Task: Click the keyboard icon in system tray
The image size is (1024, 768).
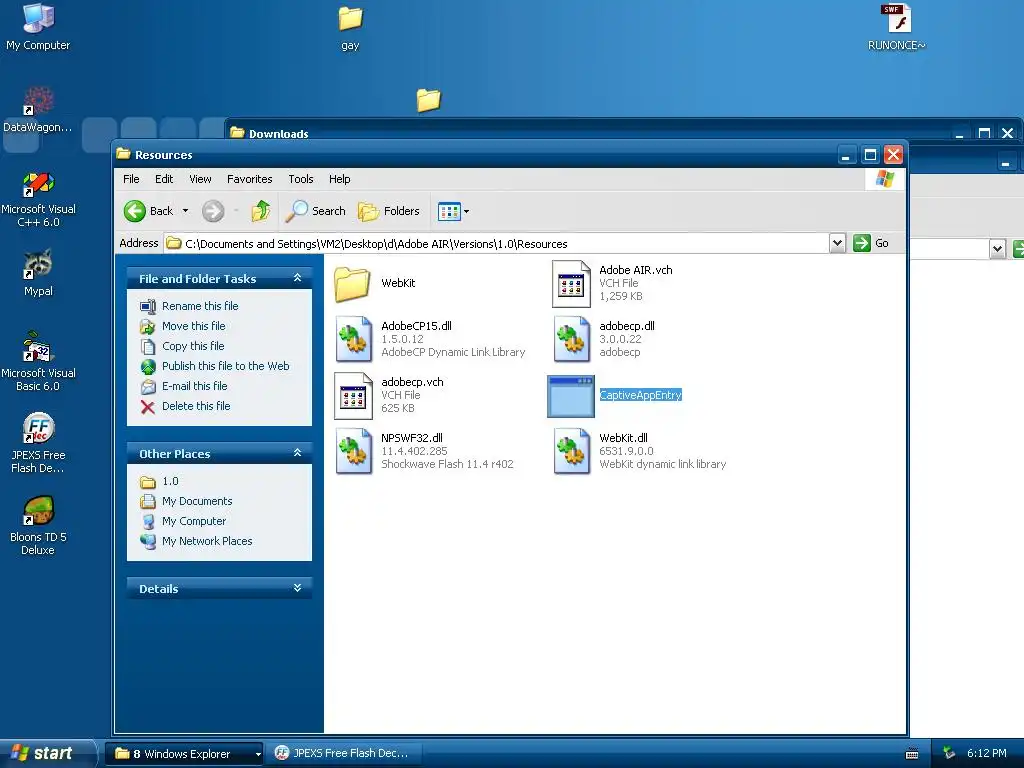Action: (x=912, y=754)
